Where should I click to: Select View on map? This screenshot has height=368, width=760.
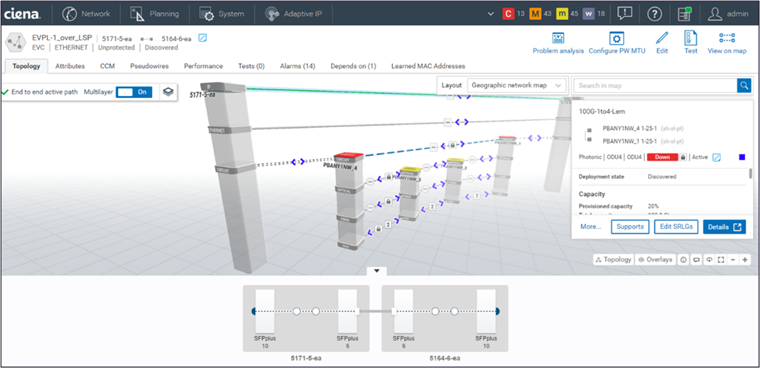click(x=727, y=43)
